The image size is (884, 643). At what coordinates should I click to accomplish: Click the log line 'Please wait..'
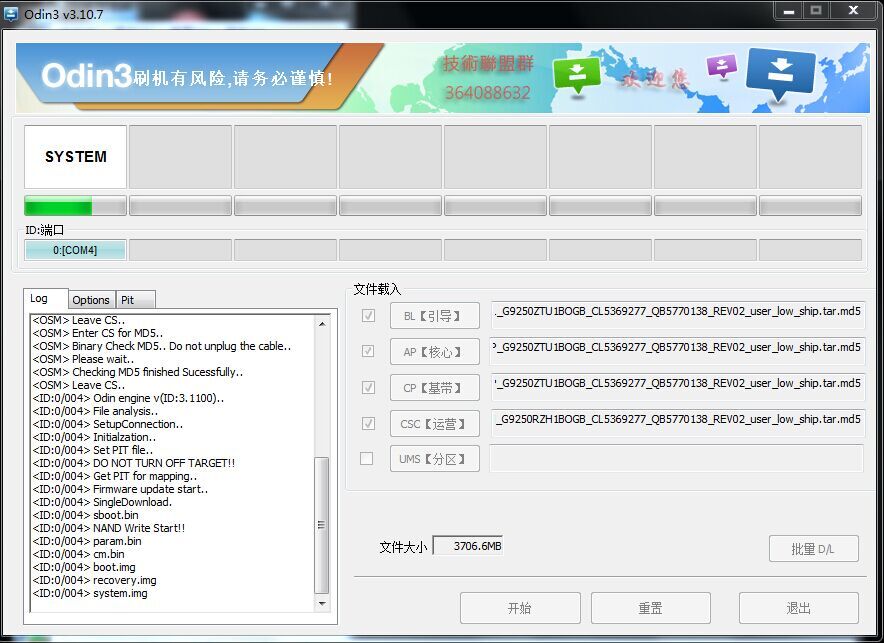[x=83, y=359]
